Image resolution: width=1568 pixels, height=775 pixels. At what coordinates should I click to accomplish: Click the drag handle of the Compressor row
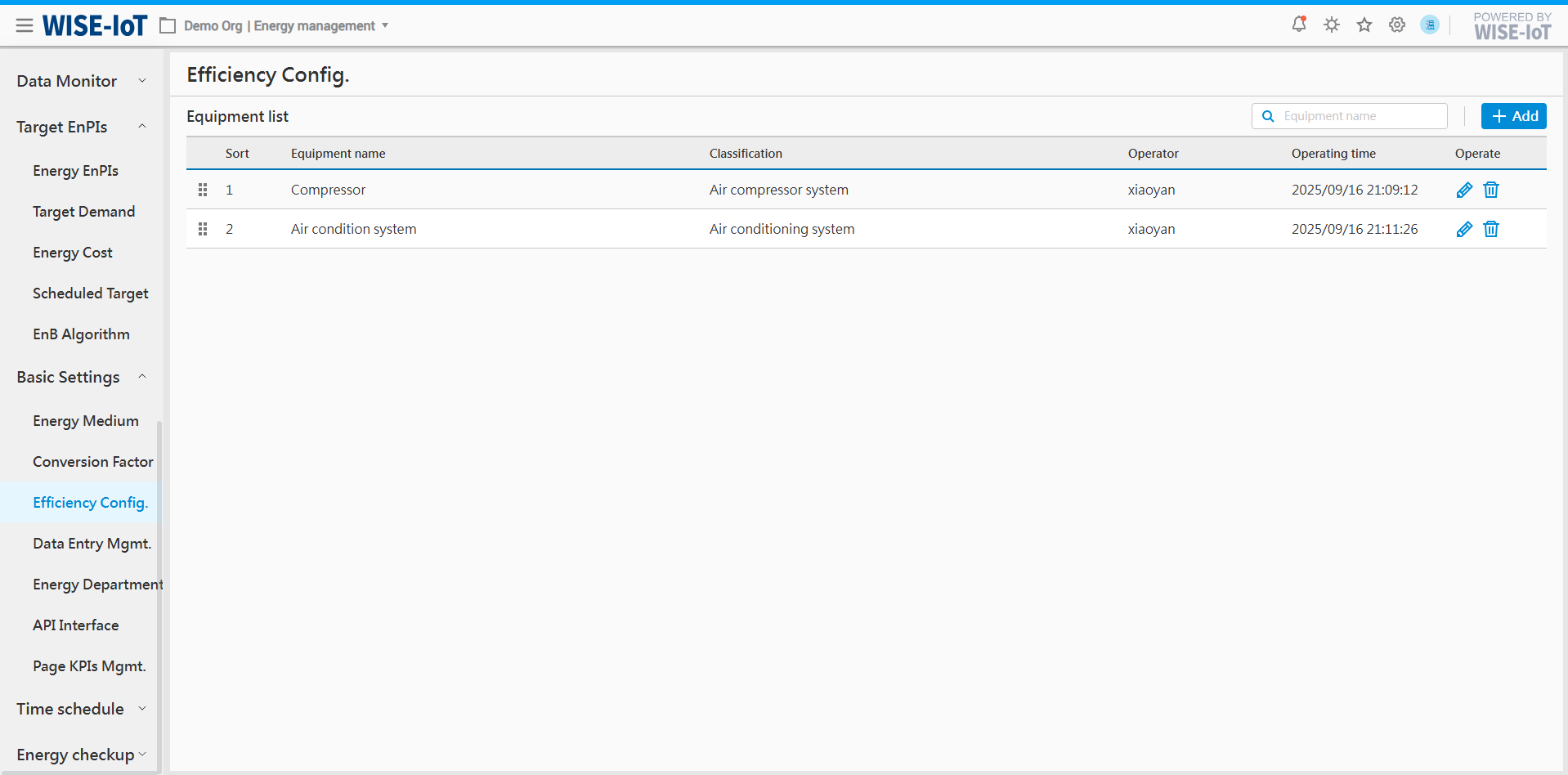point(203,190)
